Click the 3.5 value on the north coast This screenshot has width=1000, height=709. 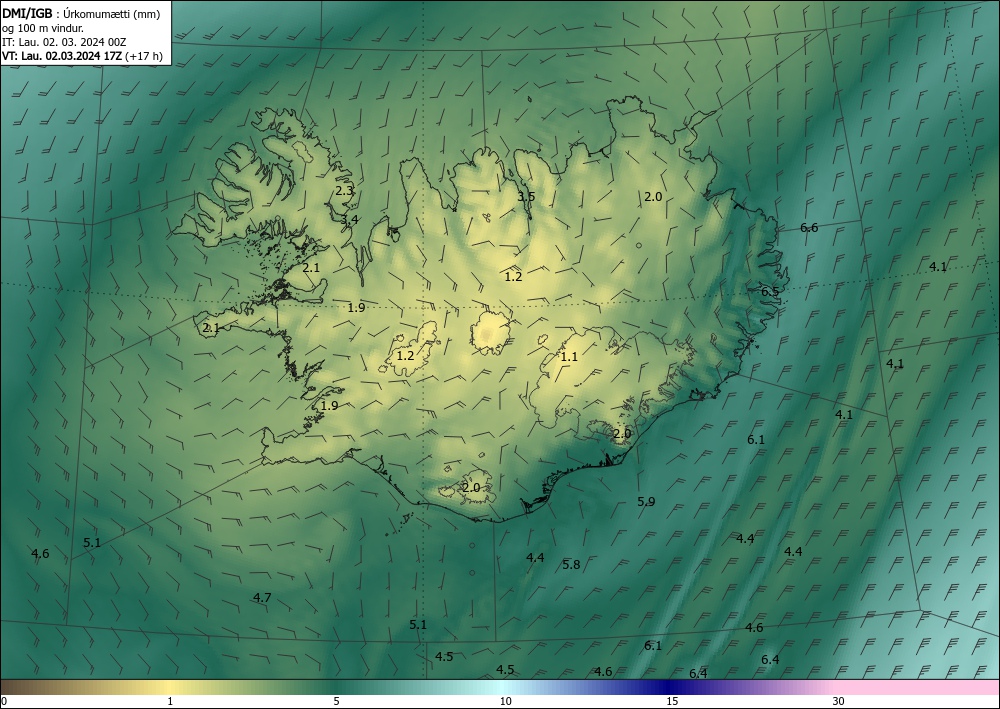(526, 197)
